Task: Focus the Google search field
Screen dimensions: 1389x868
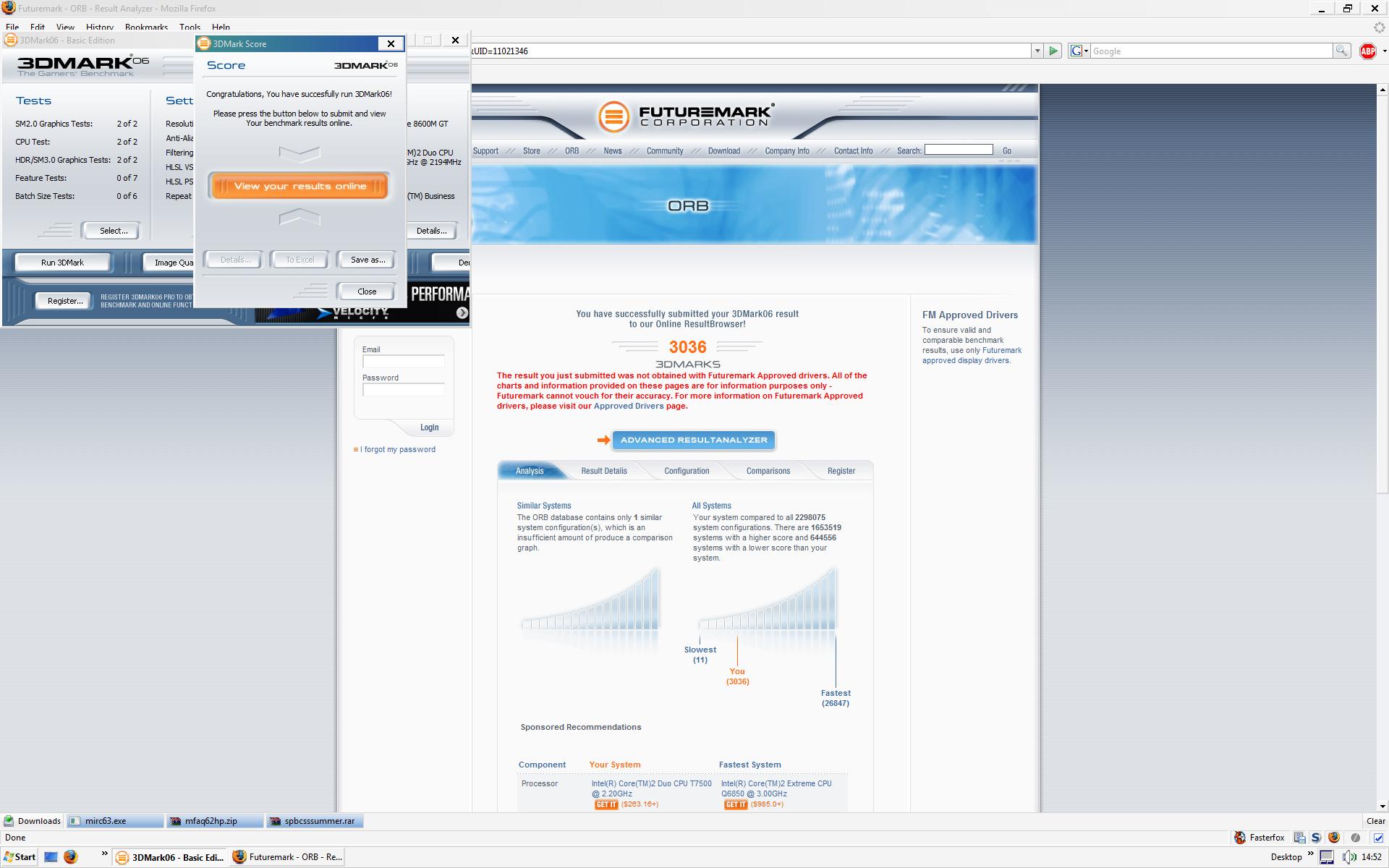Action: pos(1211,51)
